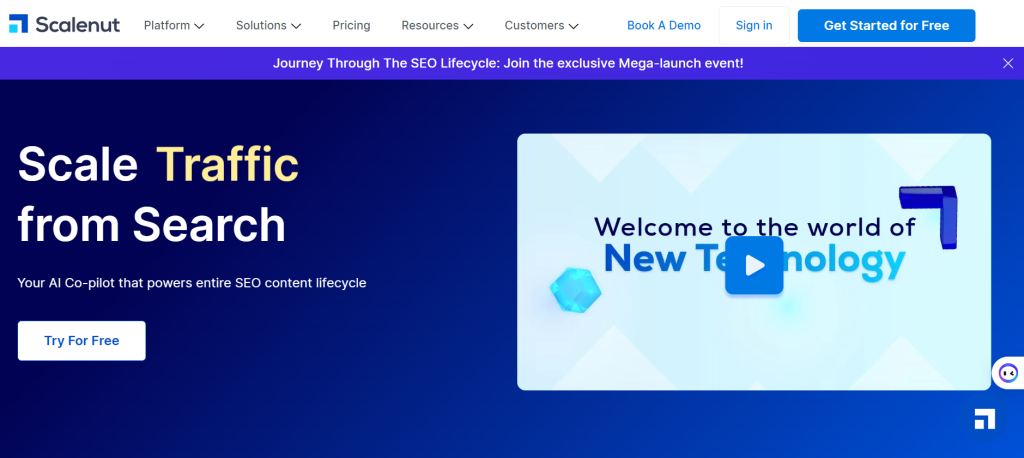Click the floating Scalenut icon at bottom right

pos(984,419)
